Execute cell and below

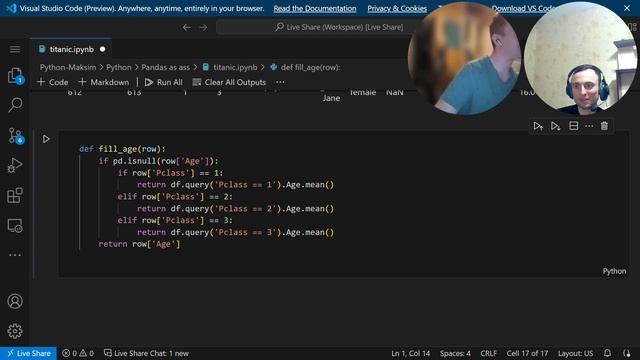(556, 126)
